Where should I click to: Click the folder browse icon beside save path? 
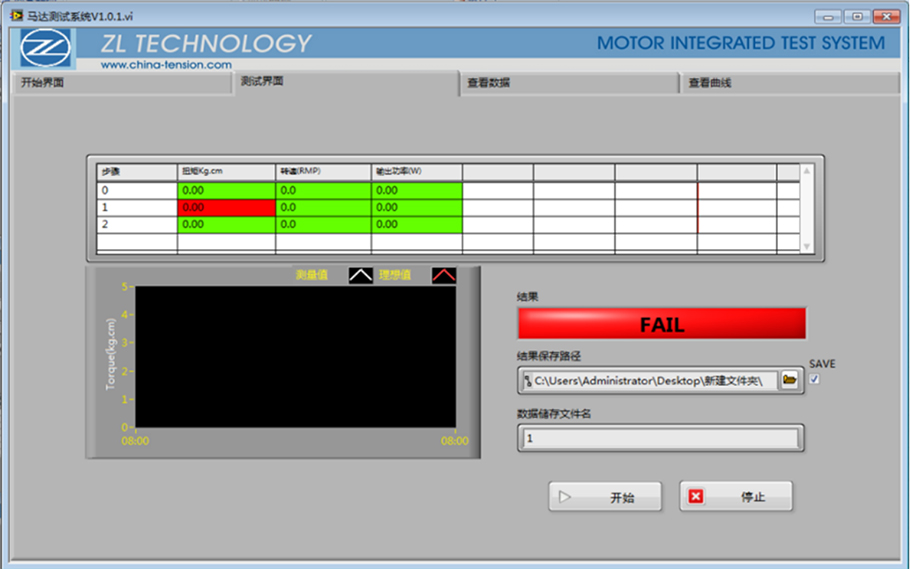coord(790,380)
